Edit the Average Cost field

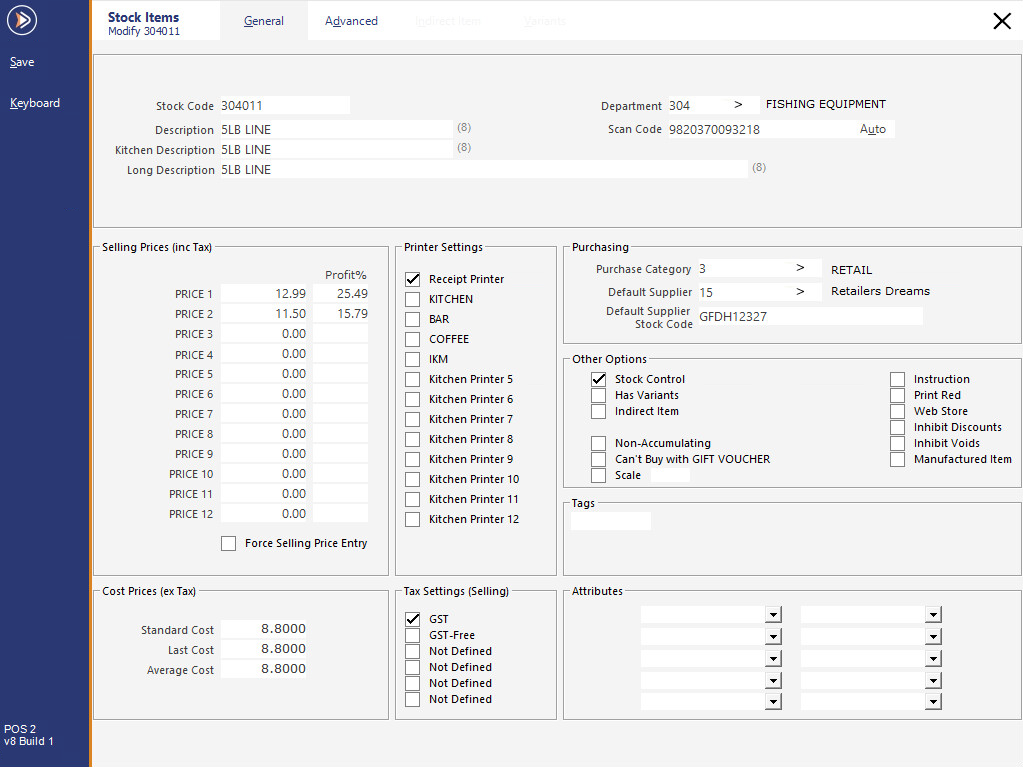(x=264, y=669)
